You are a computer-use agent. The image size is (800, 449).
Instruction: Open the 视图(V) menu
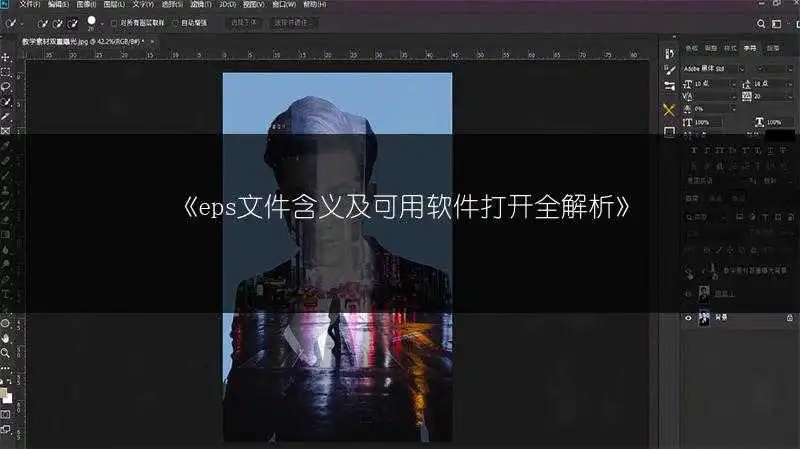tap(253, 4)
